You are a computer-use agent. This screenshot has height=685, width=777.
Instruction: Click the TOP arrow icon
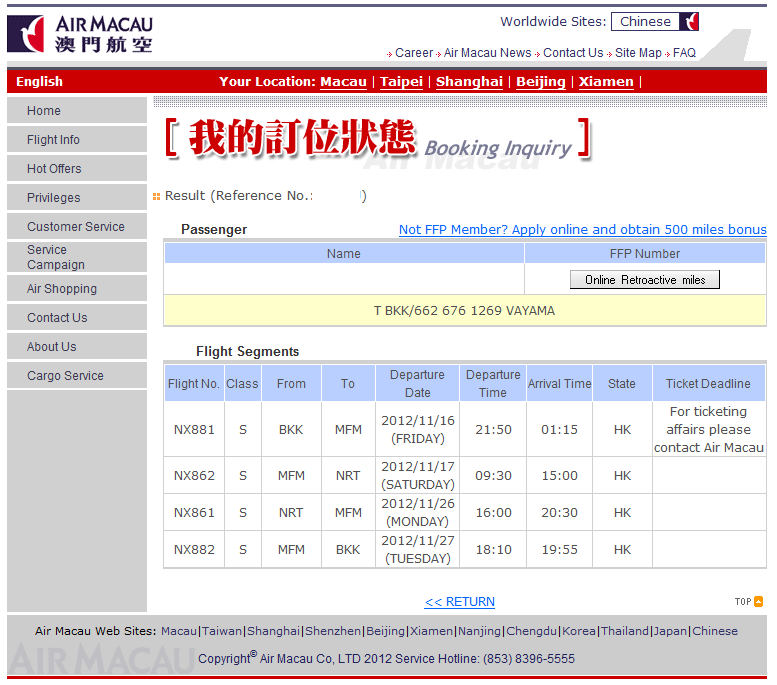point(758,601)
